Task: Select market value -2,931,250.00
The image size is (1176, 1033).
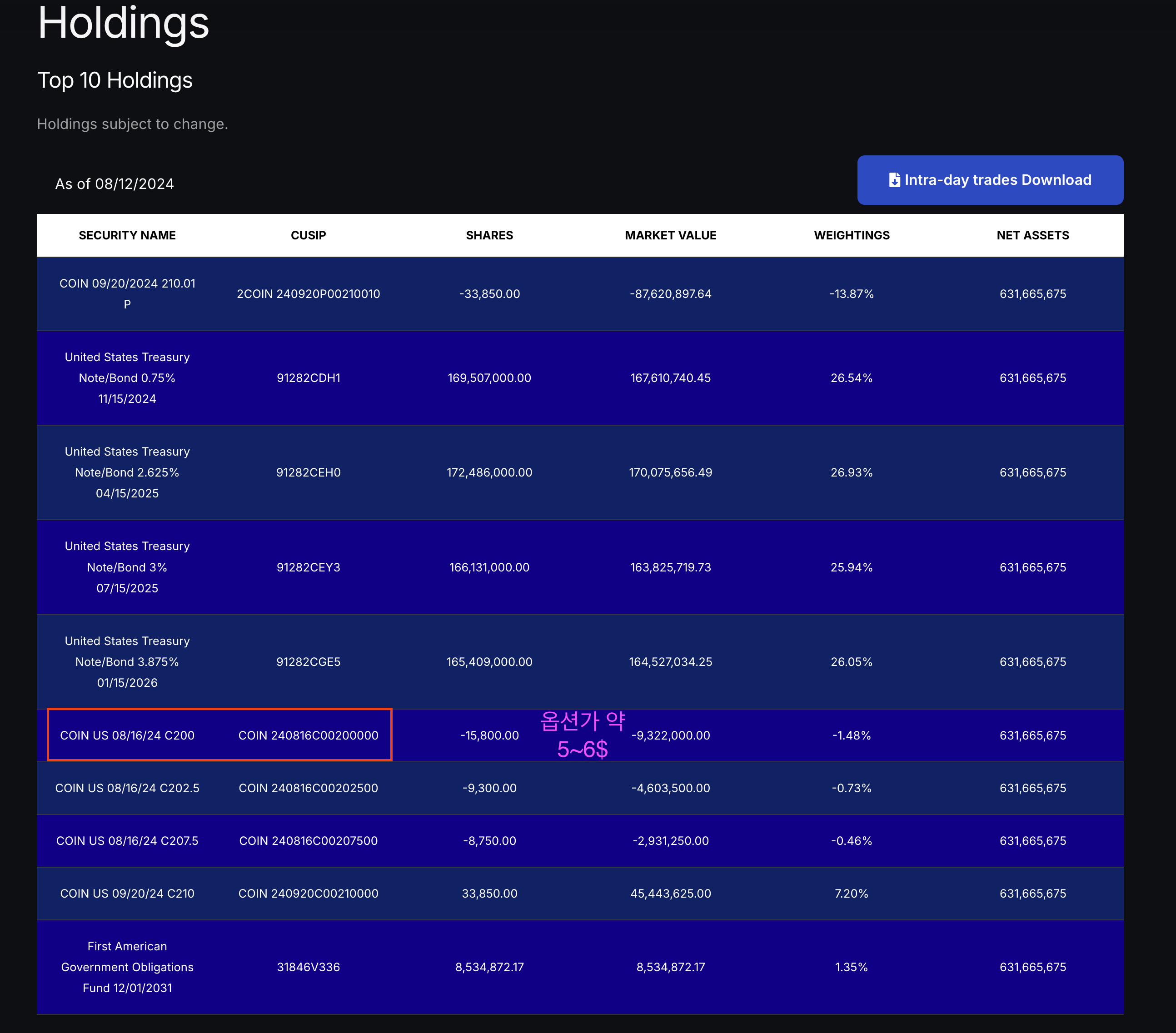Action: click(x=671, y=841)
